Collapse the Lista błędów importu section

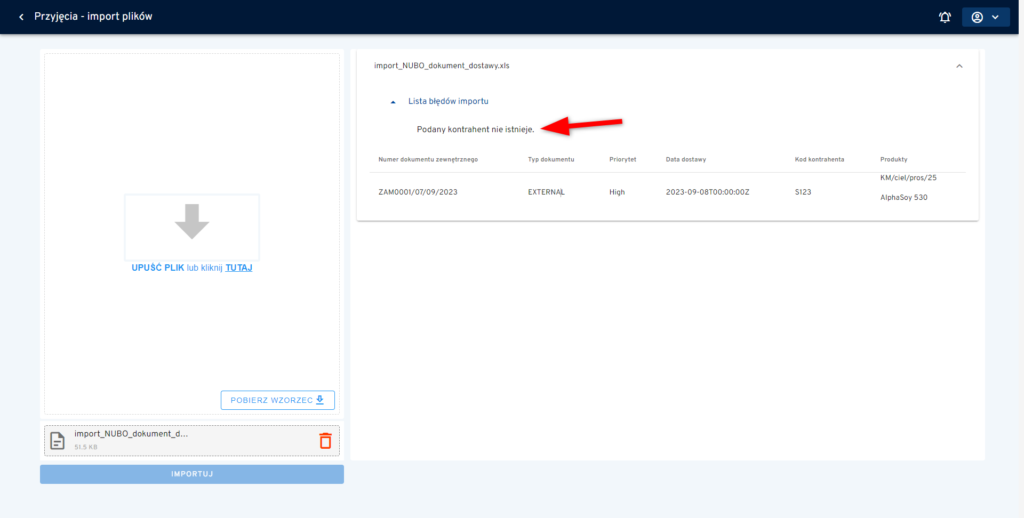point(393,102)
